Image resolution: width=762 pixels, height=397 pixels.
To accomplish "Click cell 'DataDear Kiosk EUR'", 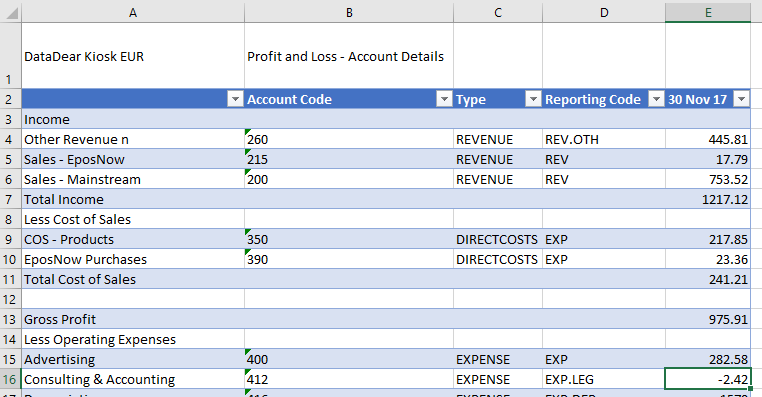I will [x=133, y=55].
